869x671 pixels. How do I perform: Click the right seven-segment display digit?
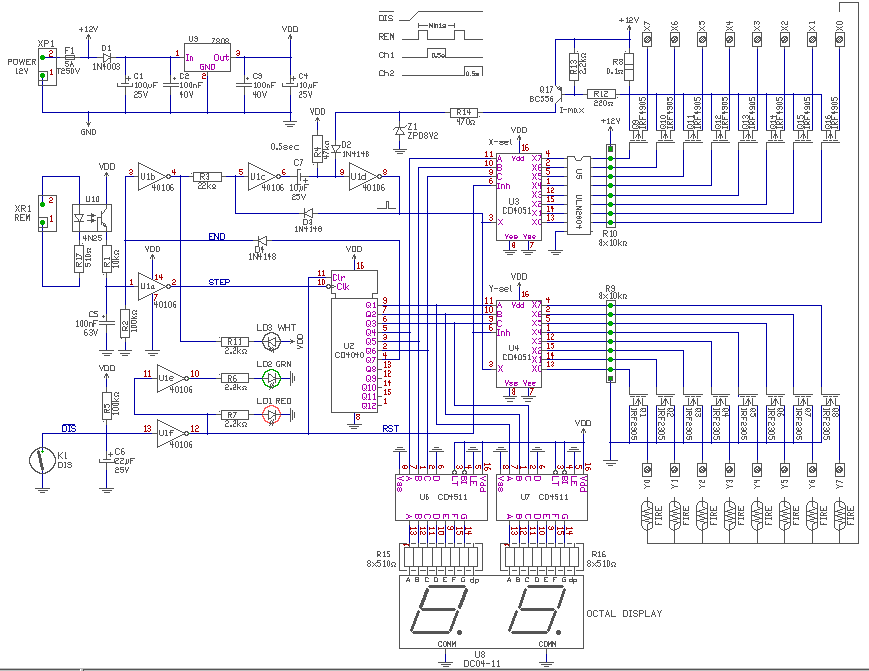coord(538,609)
